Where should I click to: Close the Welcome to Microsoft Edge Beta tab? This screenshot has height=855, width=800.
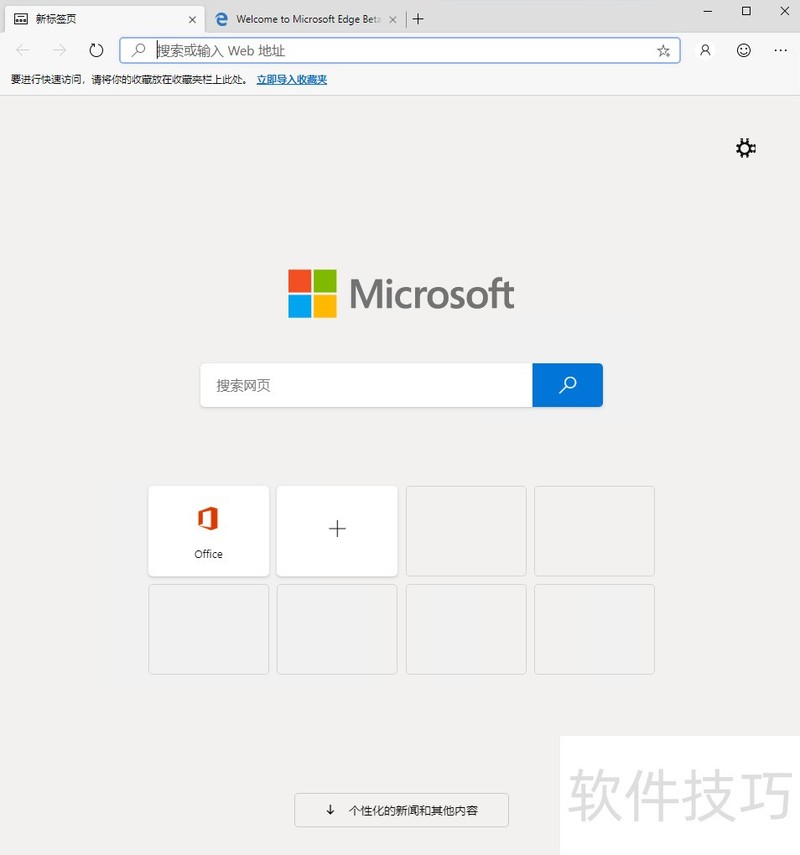point(393,20)
